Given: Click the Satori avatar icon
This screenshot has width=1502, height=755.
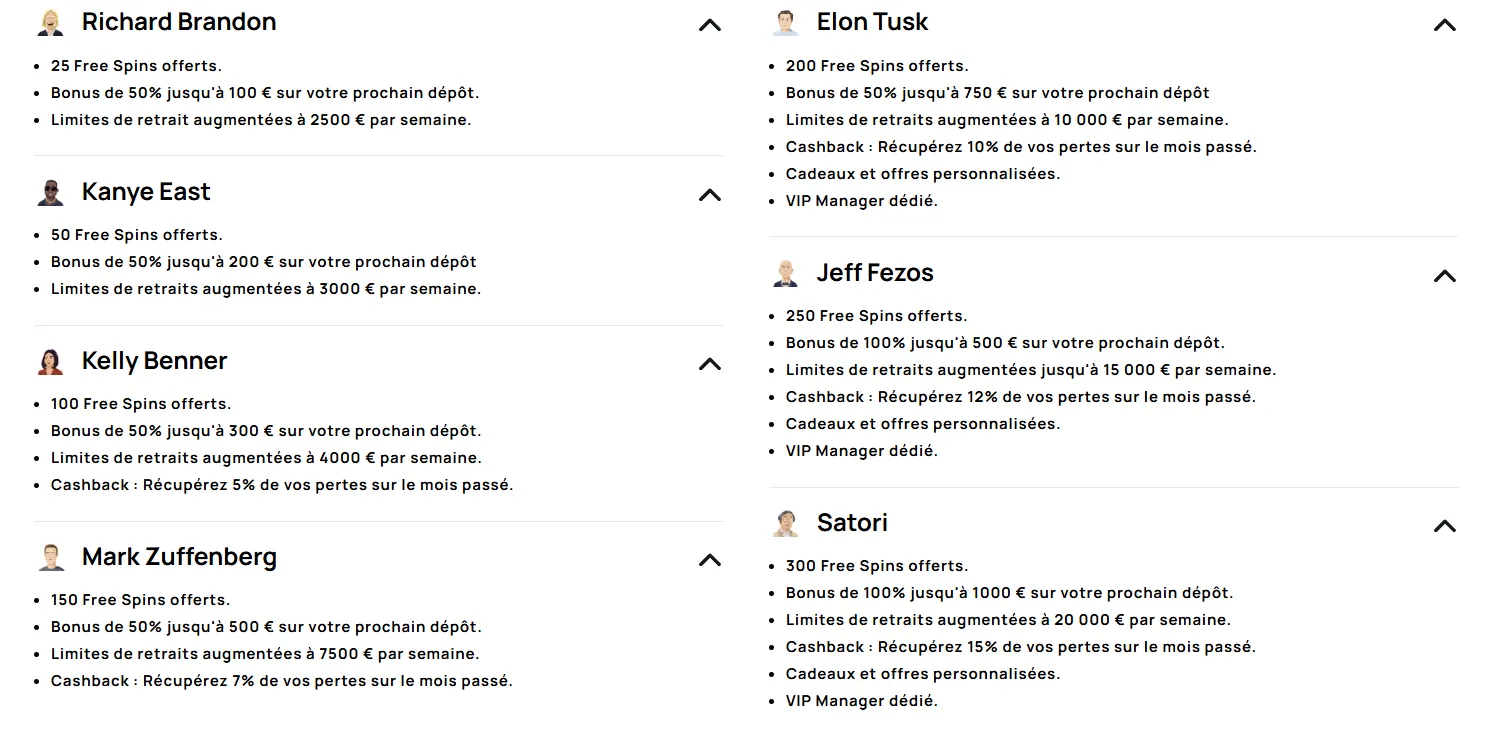Looking at the screenshot, I should 786,524.
